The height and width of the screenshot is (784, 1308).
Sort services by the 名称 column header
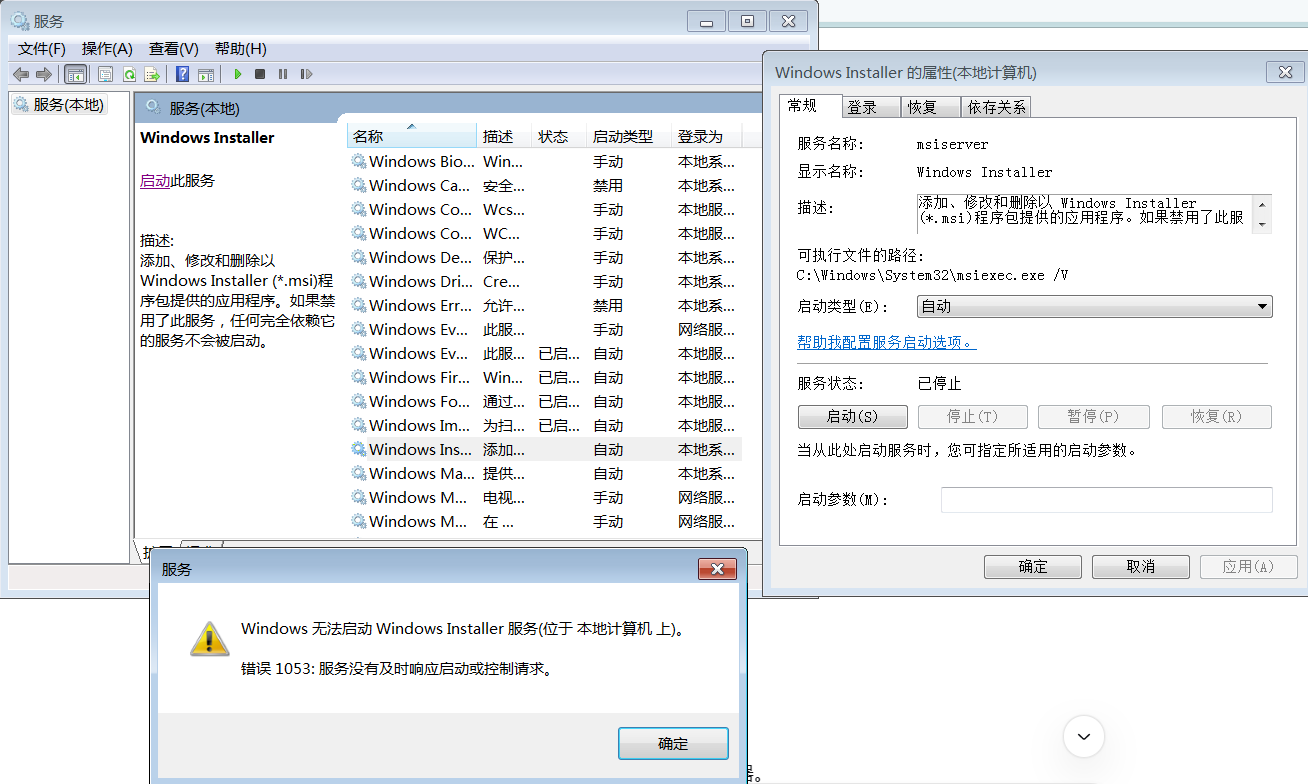(412, 136)
